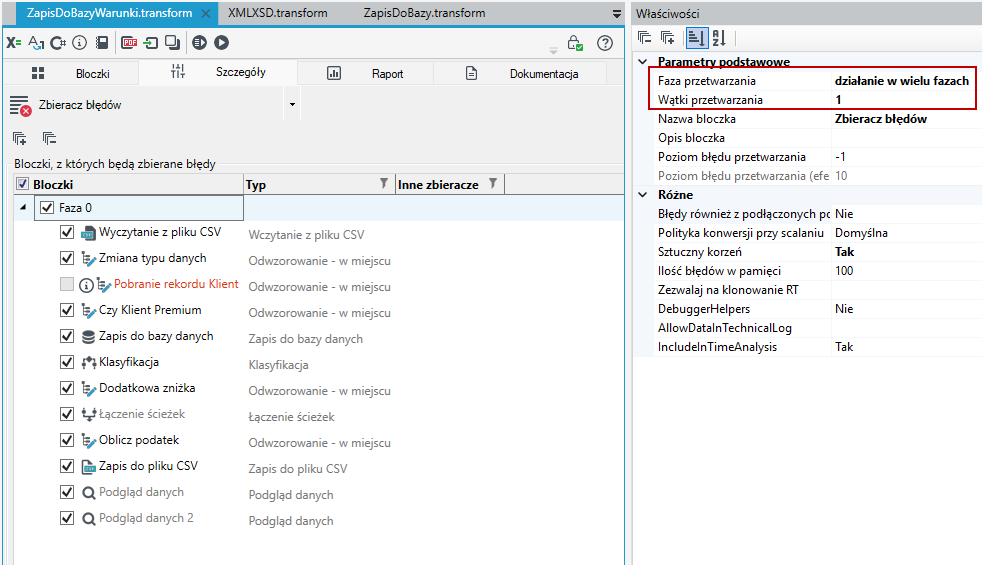
Task: Toggle the Bloczki header select-all checkbox
Action: pos(23,184)
